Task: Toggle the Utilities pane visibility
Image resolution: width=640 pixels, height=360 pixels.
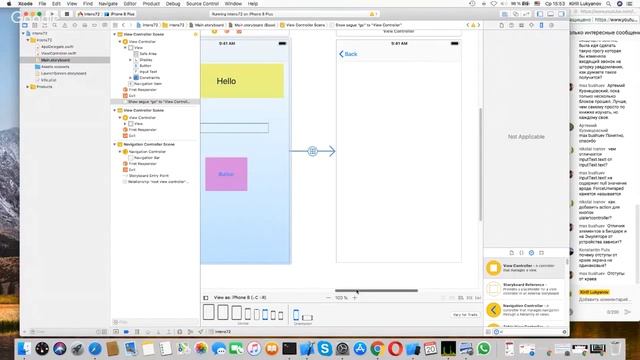Action: click(x=562, y=14)
